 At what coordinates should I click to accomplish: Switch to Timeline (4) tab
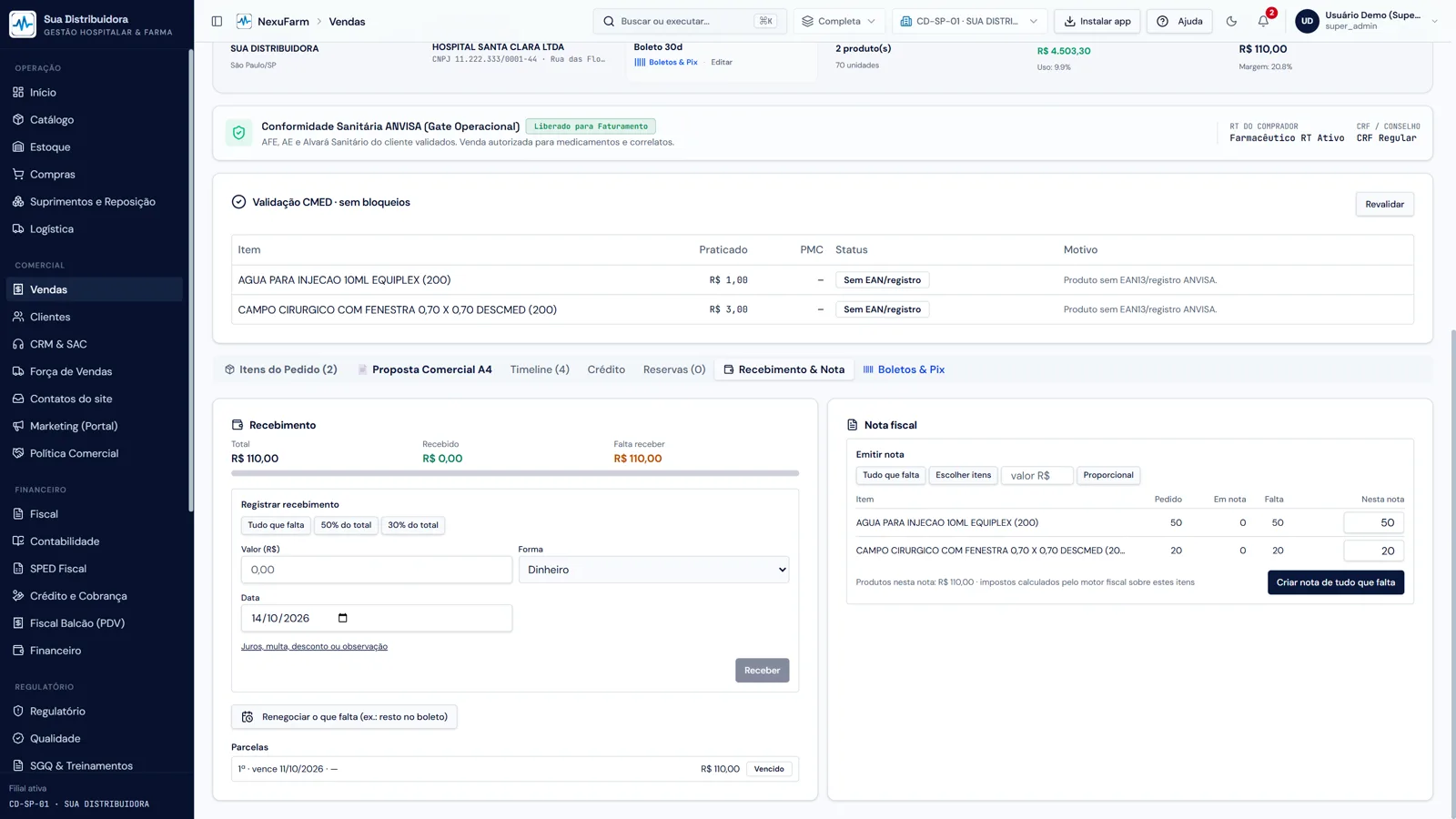point(540,369)
